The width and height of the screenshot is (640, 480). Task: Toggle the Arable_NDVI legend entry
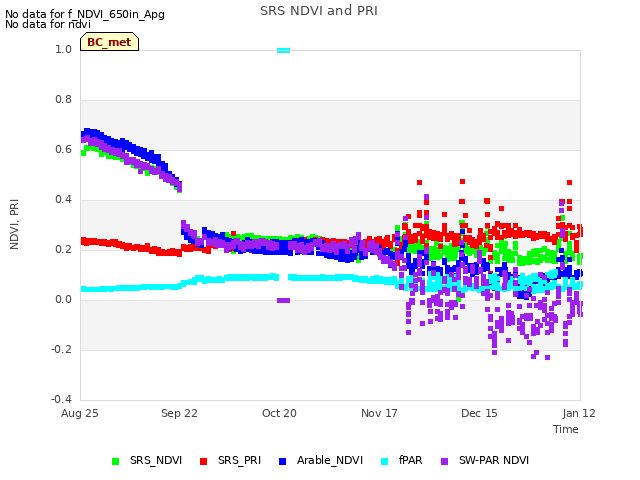click(x=321, y=460)
